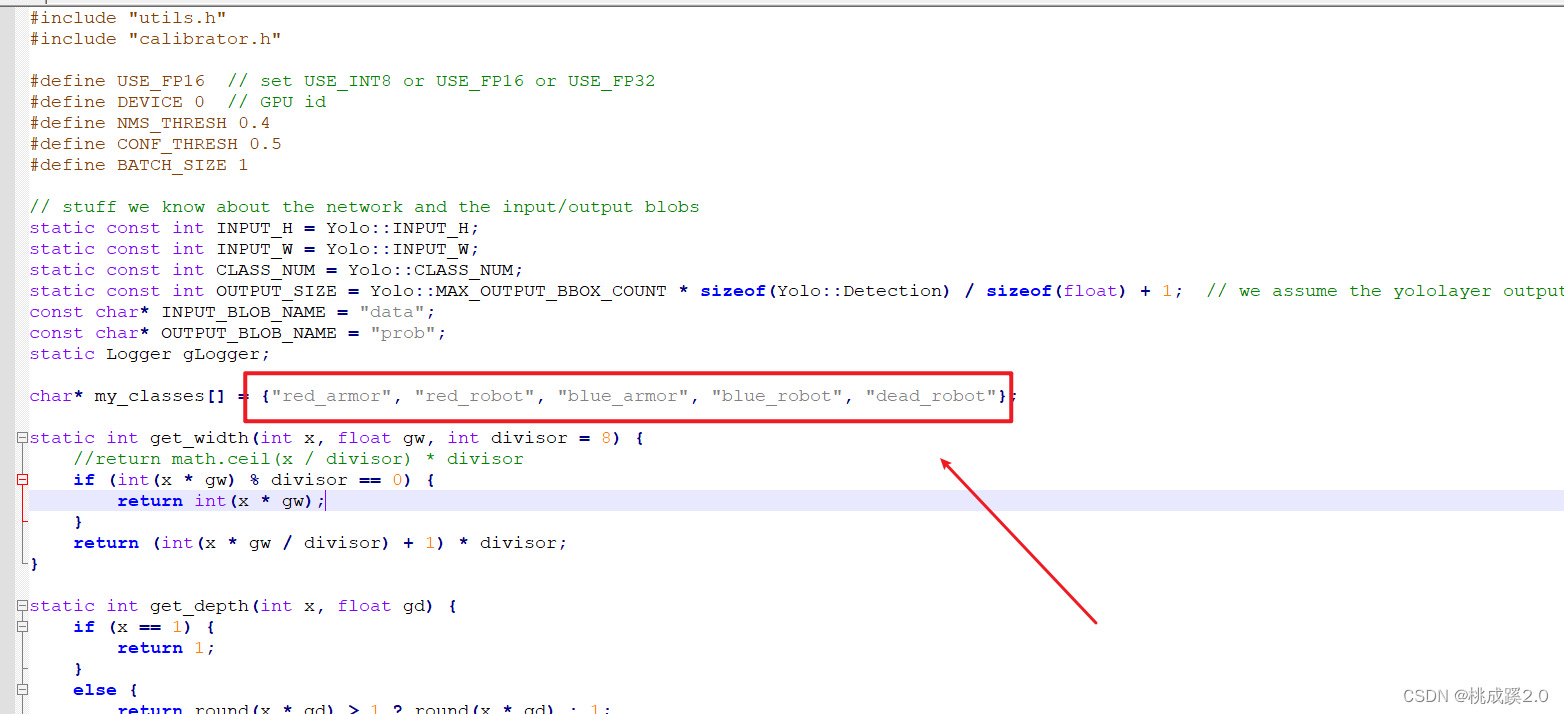Click 'Yolo::MAX_OUTPUT_BBOX_COUNT' in the OUTPUT_SIZE line

(x=518, y=291)
